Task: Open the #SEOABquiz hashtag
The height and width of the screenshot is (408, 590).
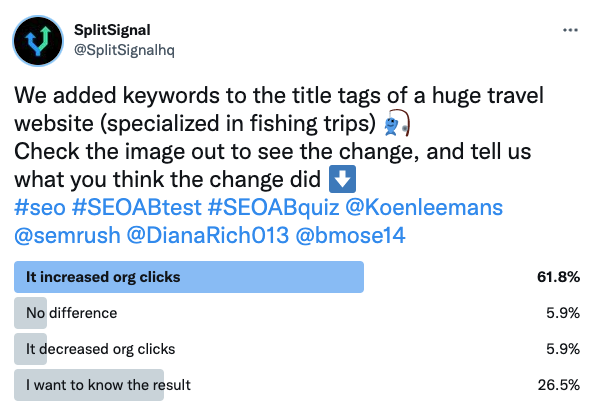Action: coord(274,207)
